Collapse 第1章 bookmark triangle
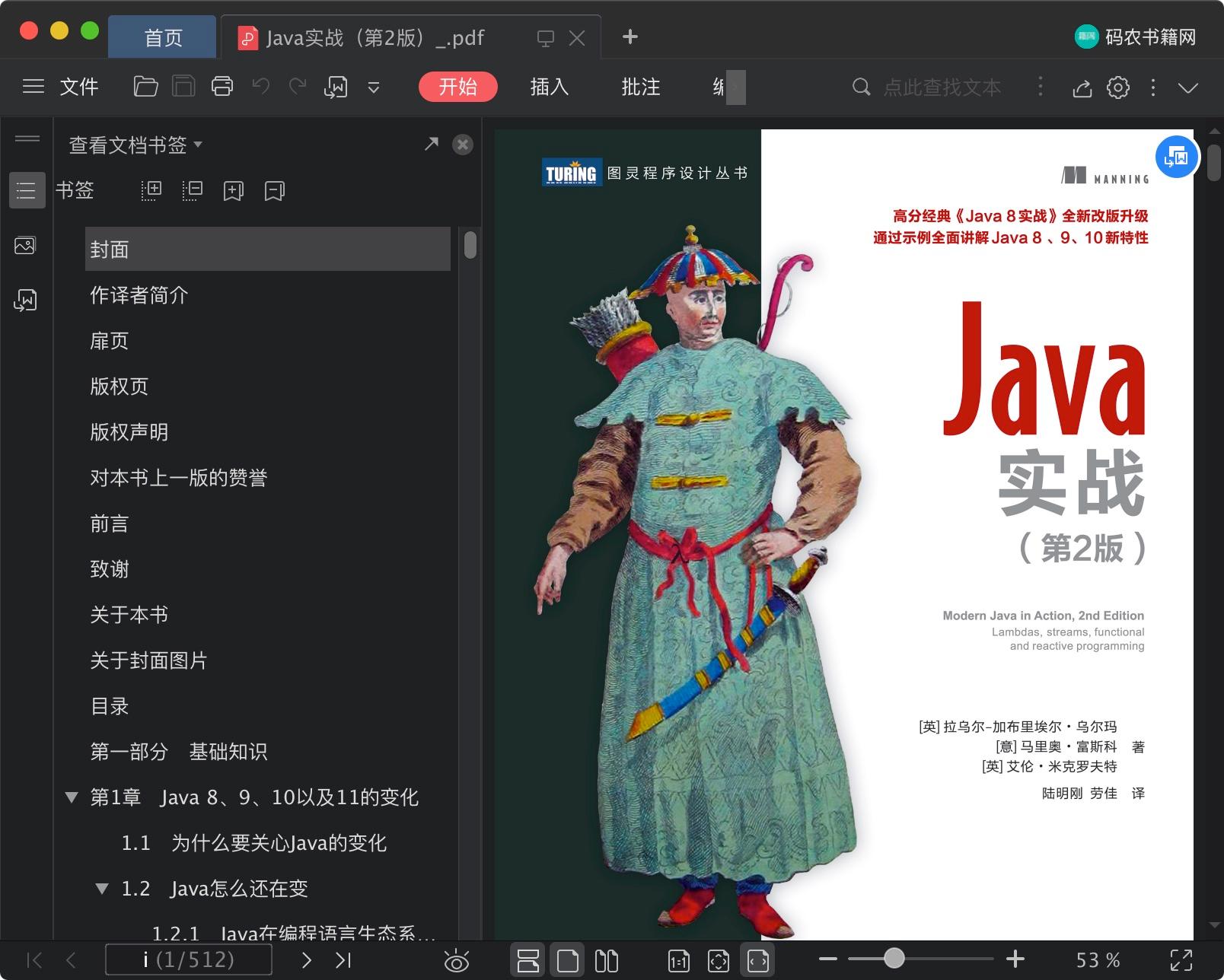 (72, 797)
